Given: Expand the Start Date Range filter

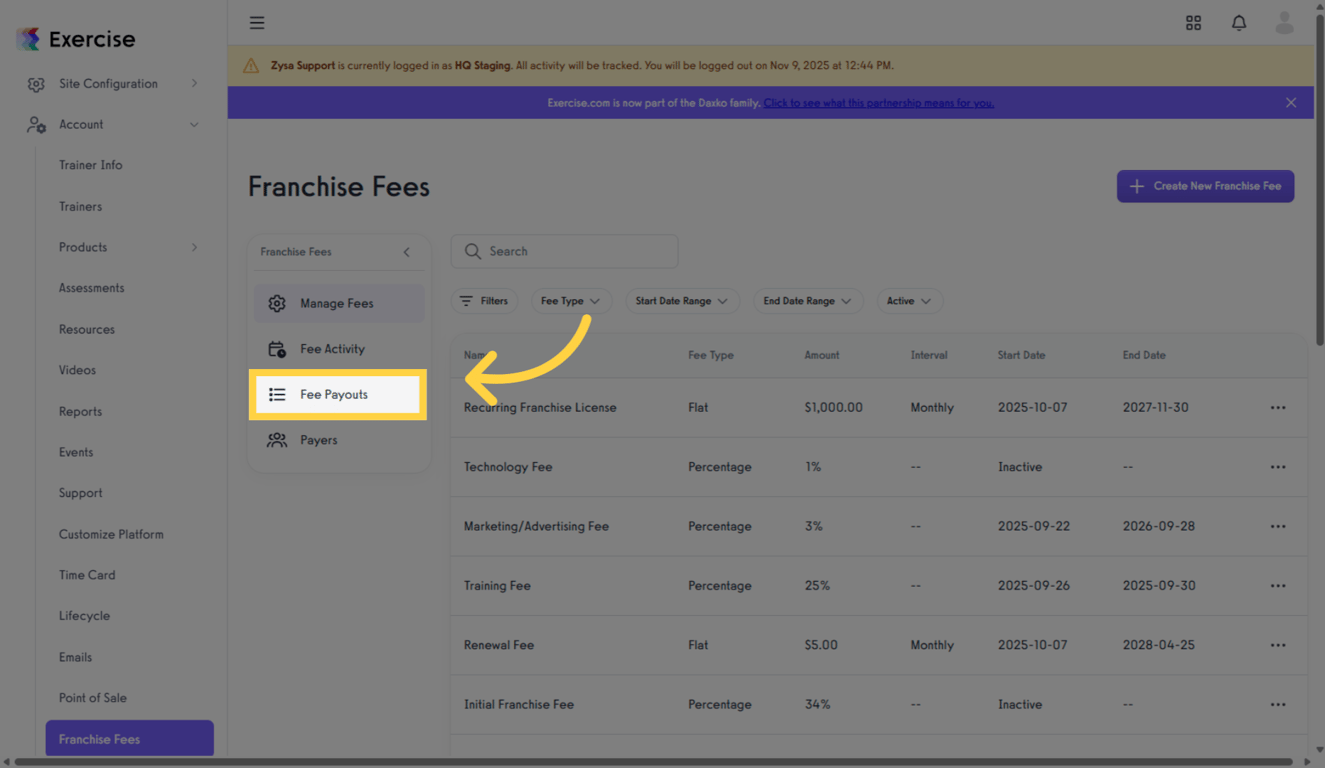Looking at the screenshot, I should (x=682, y=300).
